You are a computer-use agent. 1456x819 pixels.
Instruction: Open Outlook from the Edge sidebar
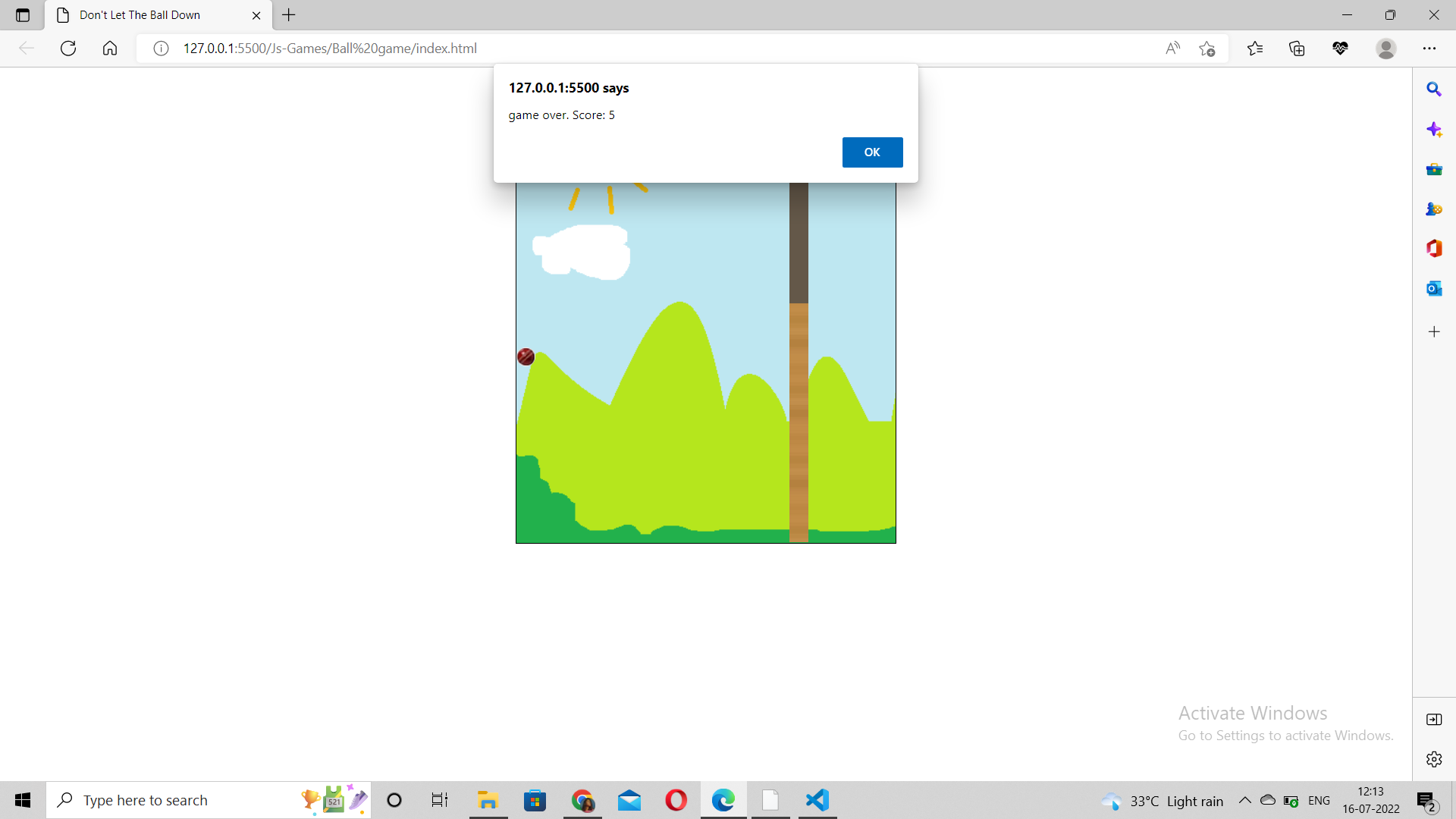1434,288
